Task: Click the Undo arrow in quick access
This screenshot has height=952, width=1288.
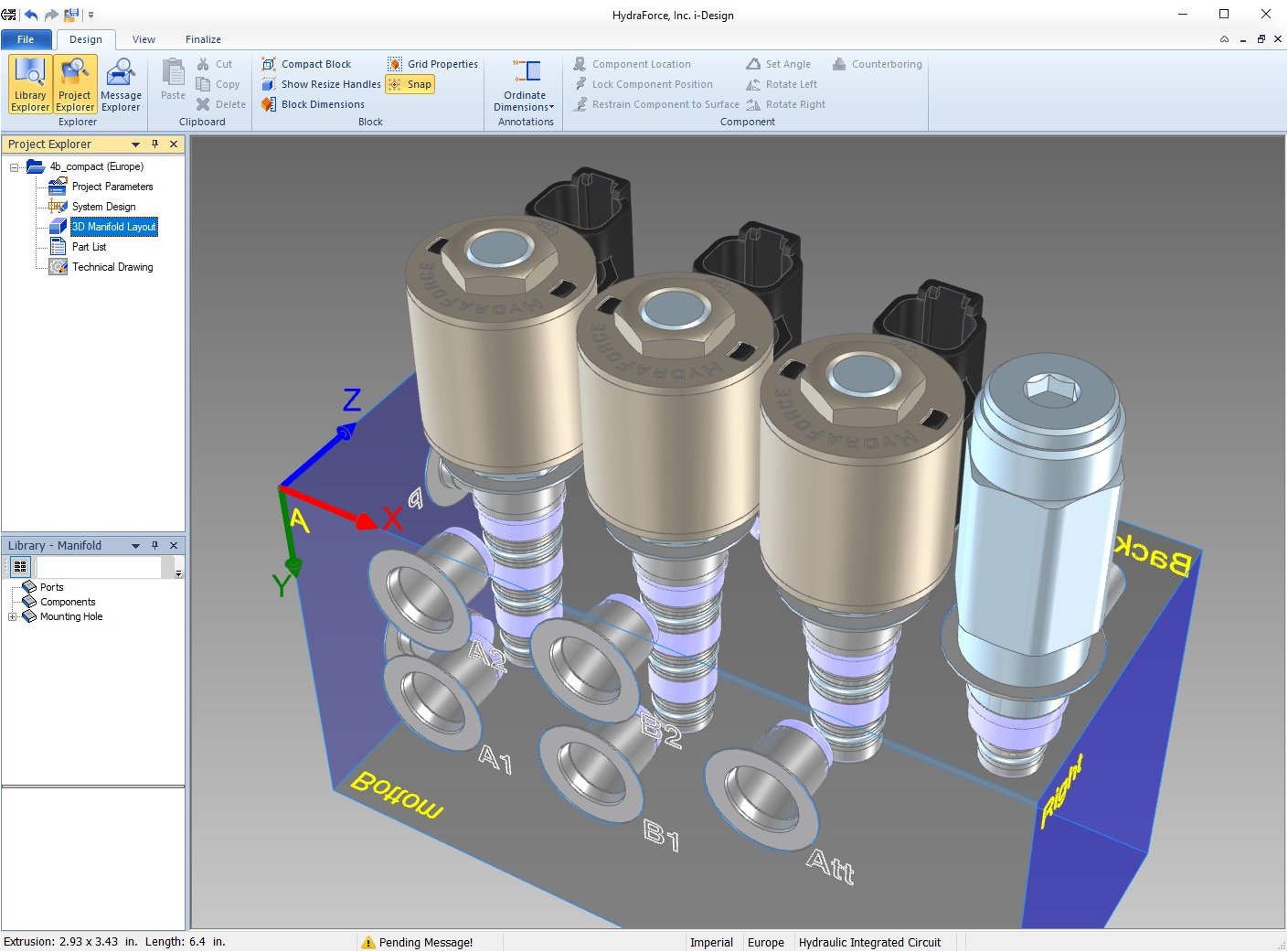Action: [x=31, y=15]
